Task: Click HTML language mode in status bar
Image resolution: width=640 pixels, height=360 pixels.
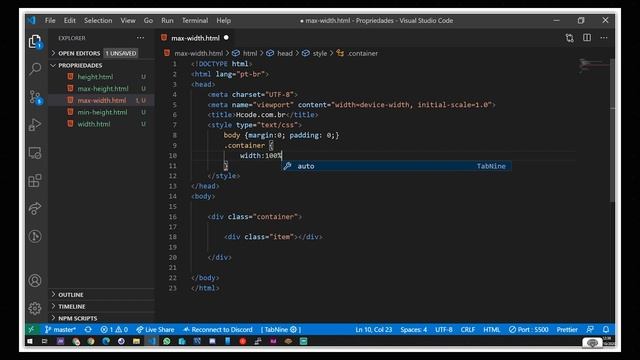Action: 492,329
